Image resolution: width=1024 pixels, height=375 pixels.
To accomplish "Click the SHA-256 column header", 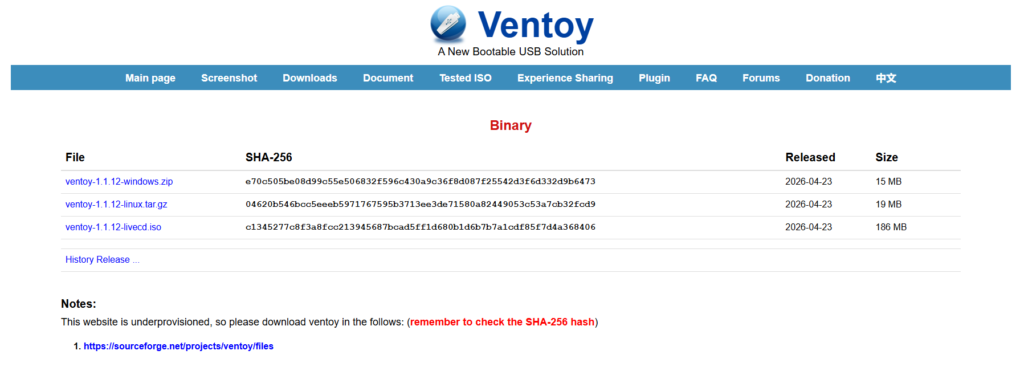I will pyautogui.click(x=268, y=157).
